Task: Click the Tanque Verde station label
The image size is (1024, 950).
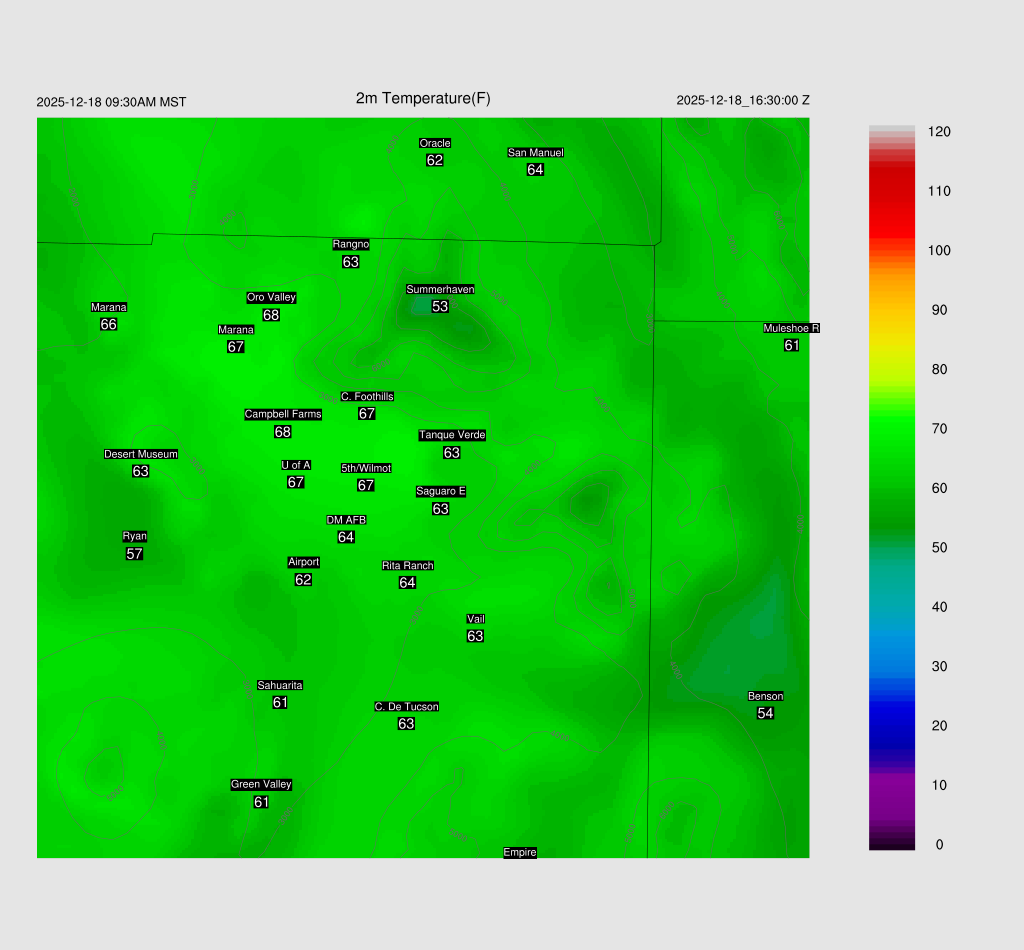Action: [452, 435]
